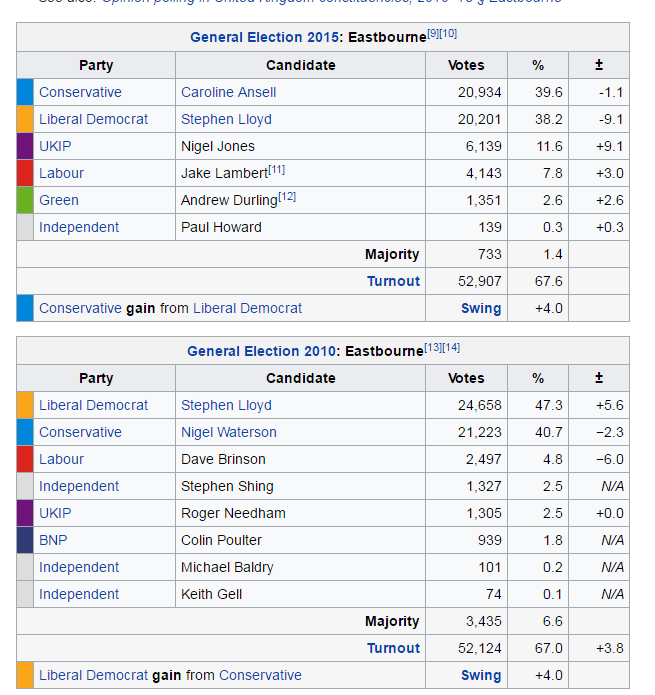Click the Nigel Waterson candidate link
The height and width of the screenshot is (695, 655).
tap(228, 432)
